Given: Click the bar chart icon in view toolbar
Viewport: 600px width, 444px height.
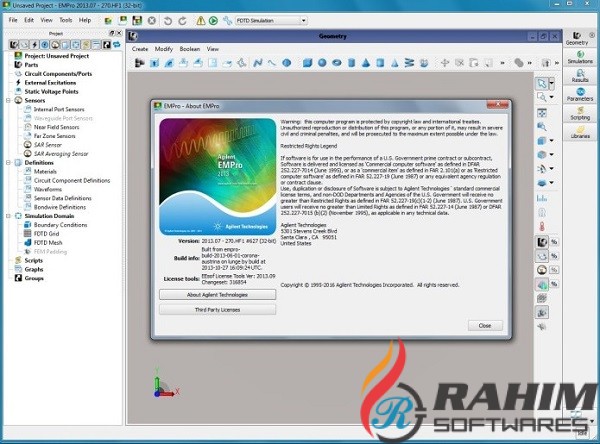Looking at the screenshot, I should click(x=542, y=198).
